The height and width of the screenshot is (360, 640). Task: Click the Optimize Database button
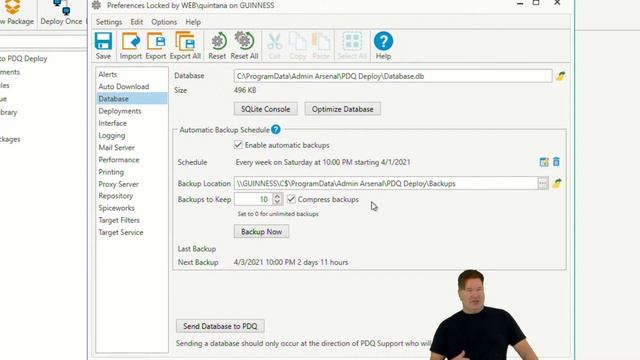pos(342,109)
